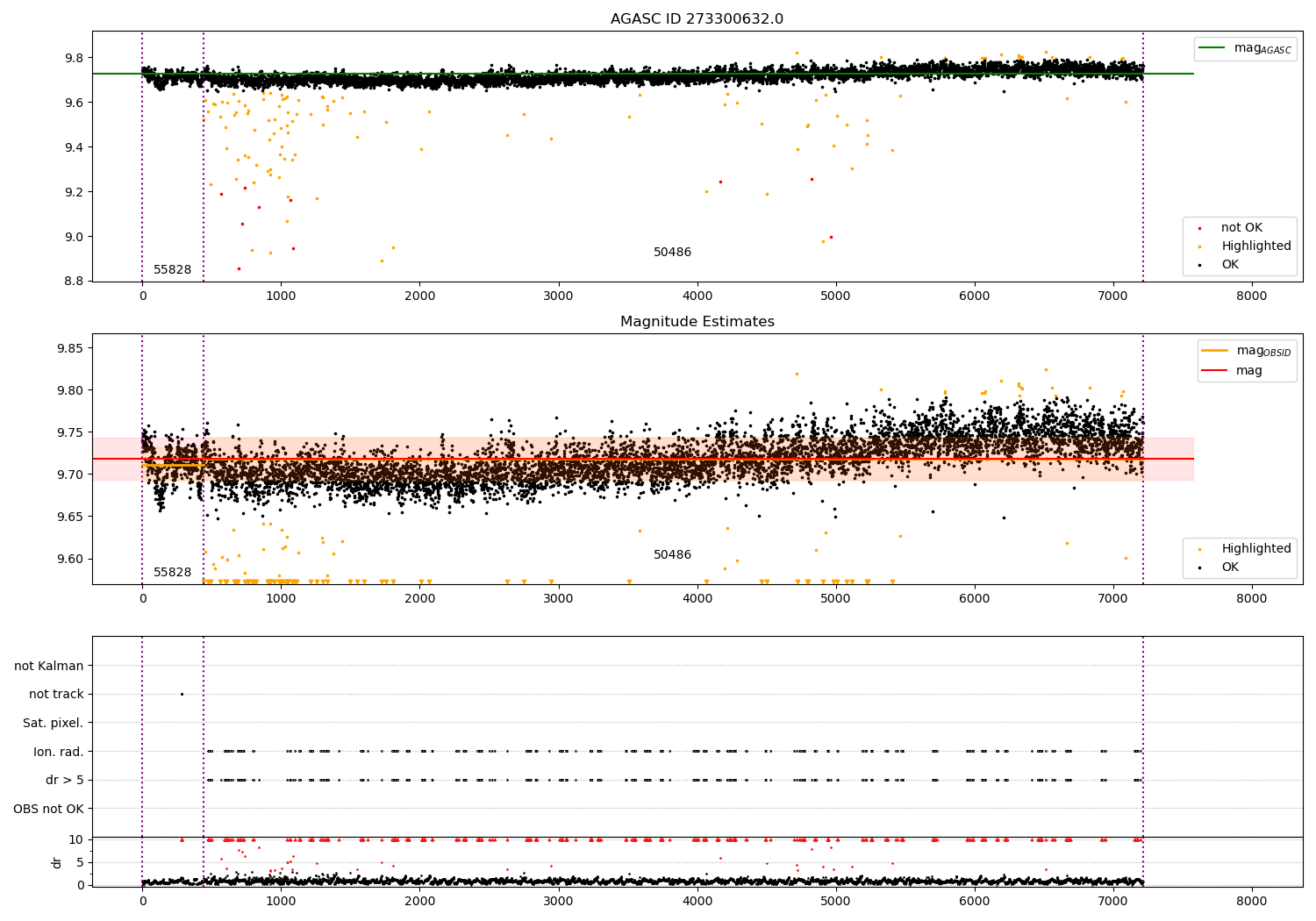Click the "5000" x-axis tick under Magnitude Estimates plot

pyautogui.click(x=836, y=599)
